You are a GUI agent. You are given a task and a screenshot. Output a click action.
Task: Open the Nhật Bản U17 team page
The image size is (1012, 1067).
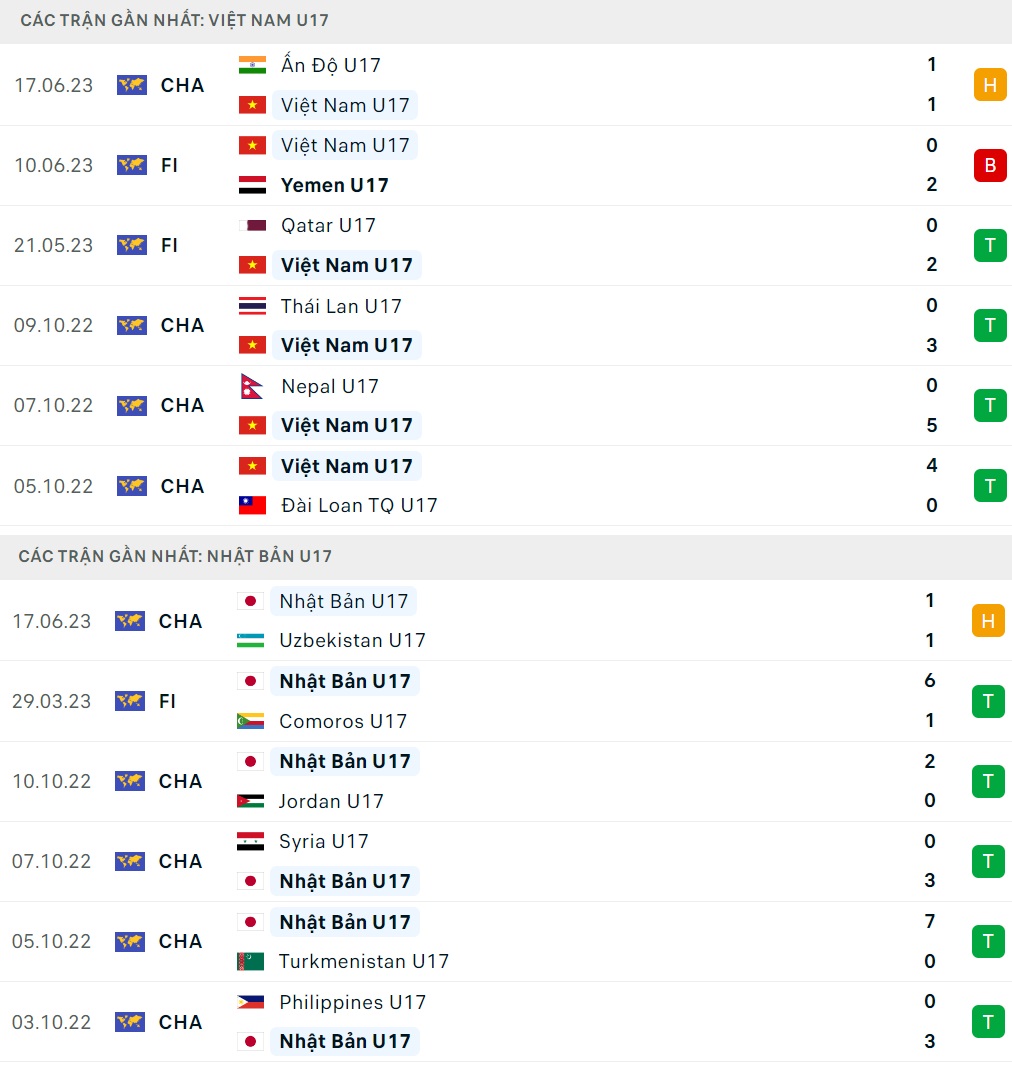click(345, 601)
